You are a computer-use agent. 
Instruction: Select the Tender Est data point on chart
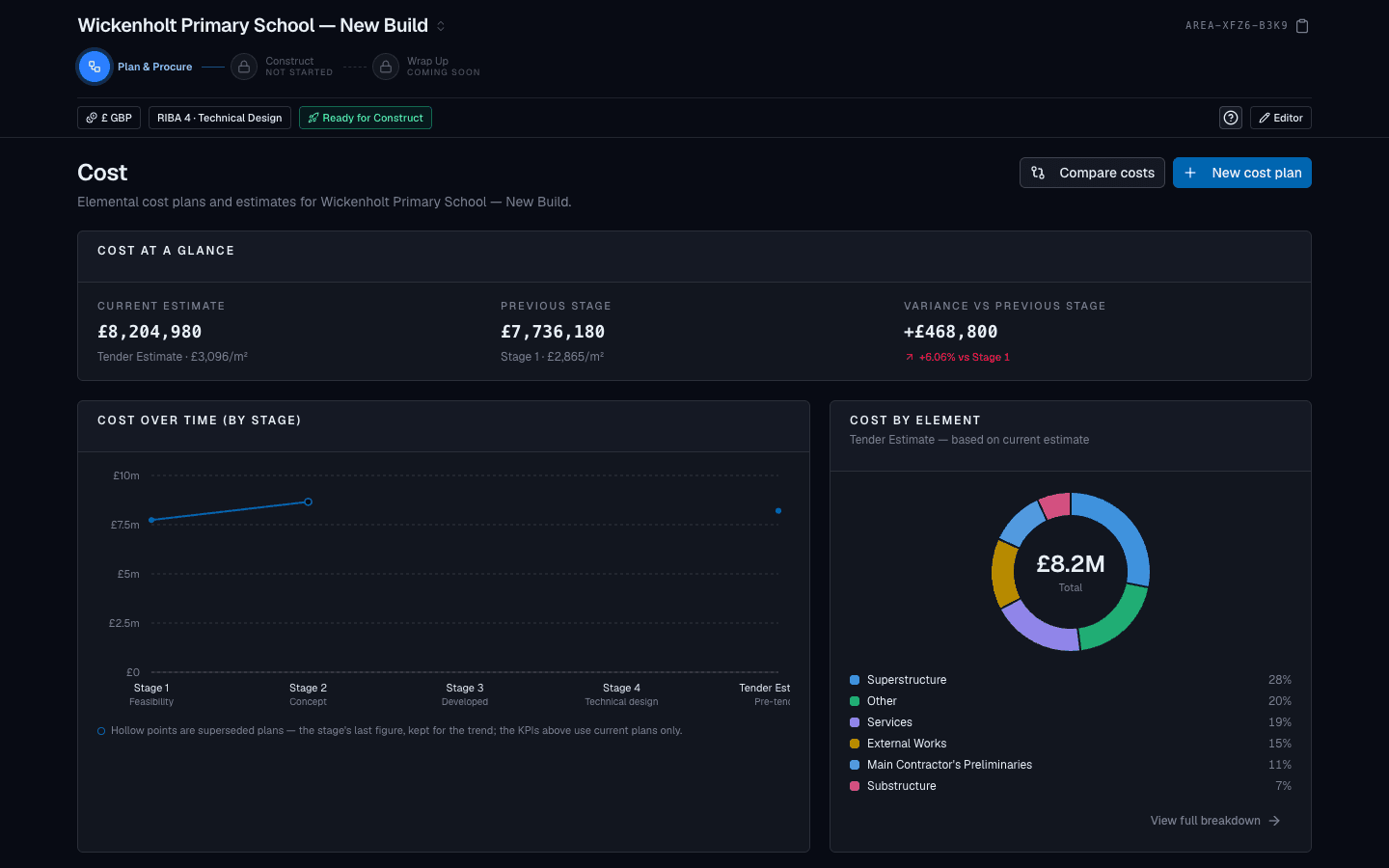click(778, 511)
